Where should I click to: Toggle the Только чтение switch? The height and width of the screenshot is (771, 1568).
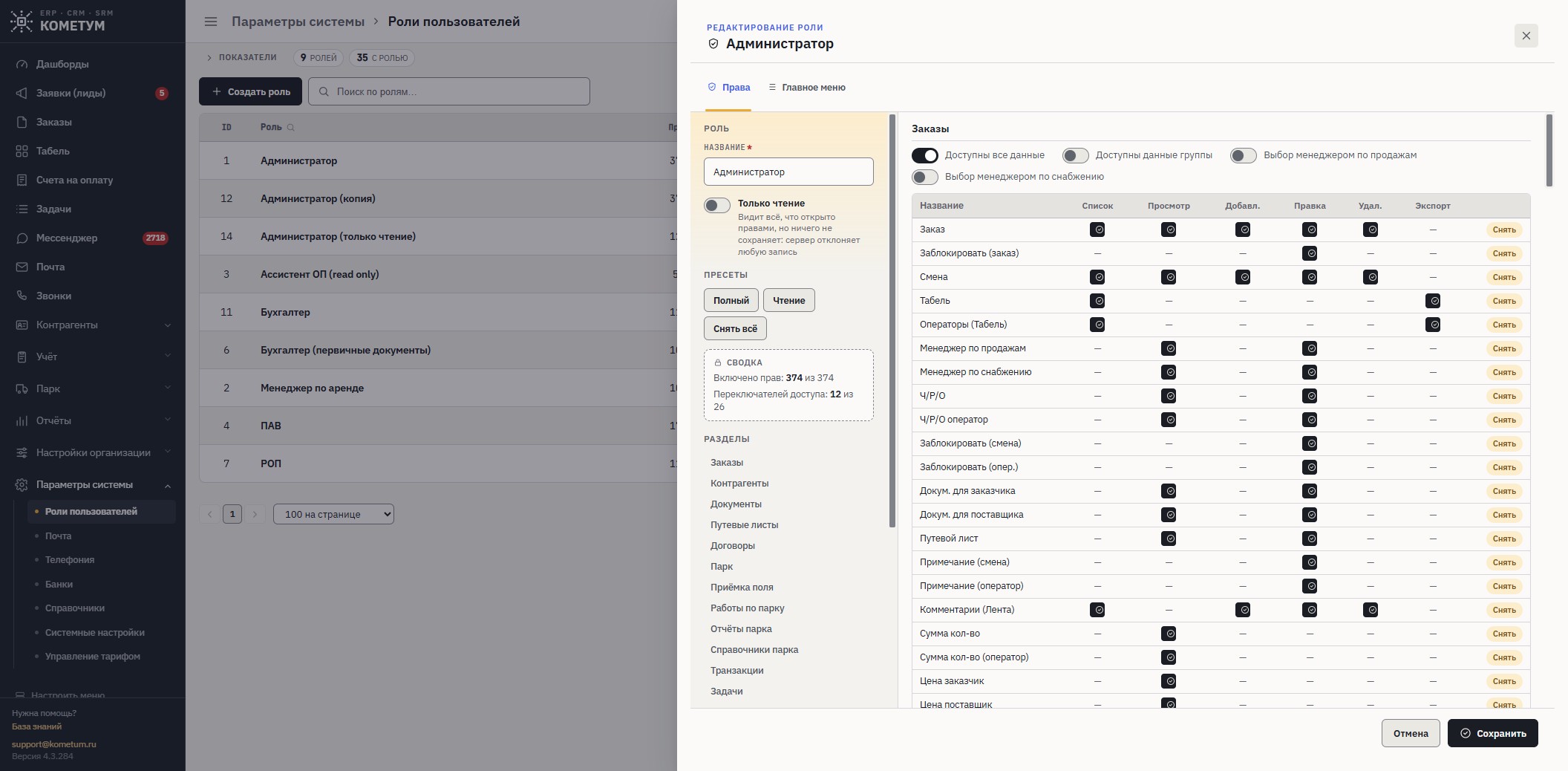click(x=717, y=206)
